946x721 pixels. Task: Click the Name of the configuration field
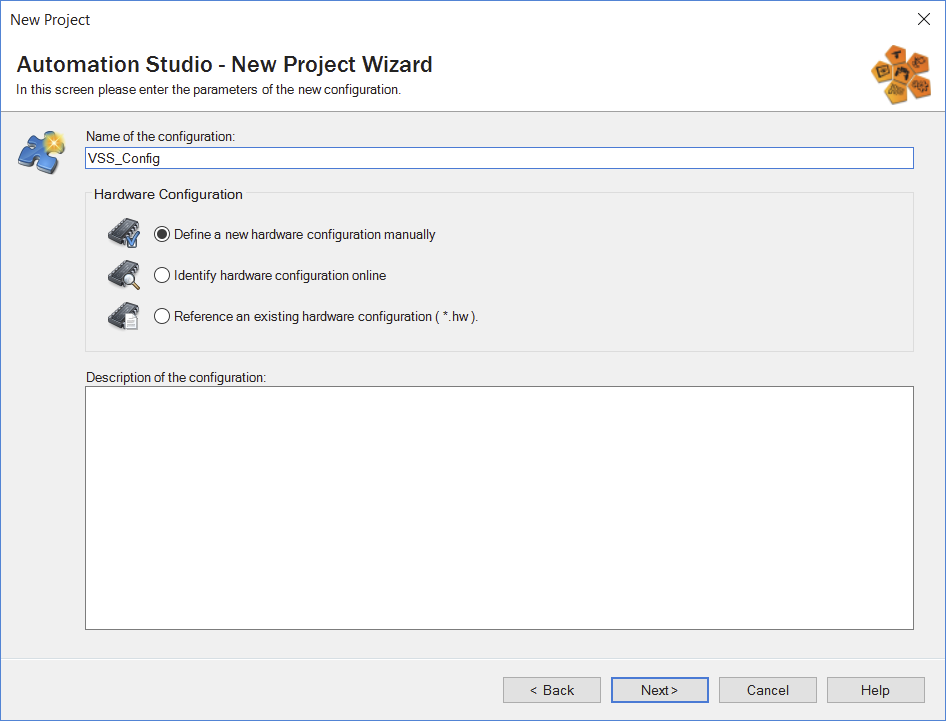pyautogui.click(x=500, y=158)
